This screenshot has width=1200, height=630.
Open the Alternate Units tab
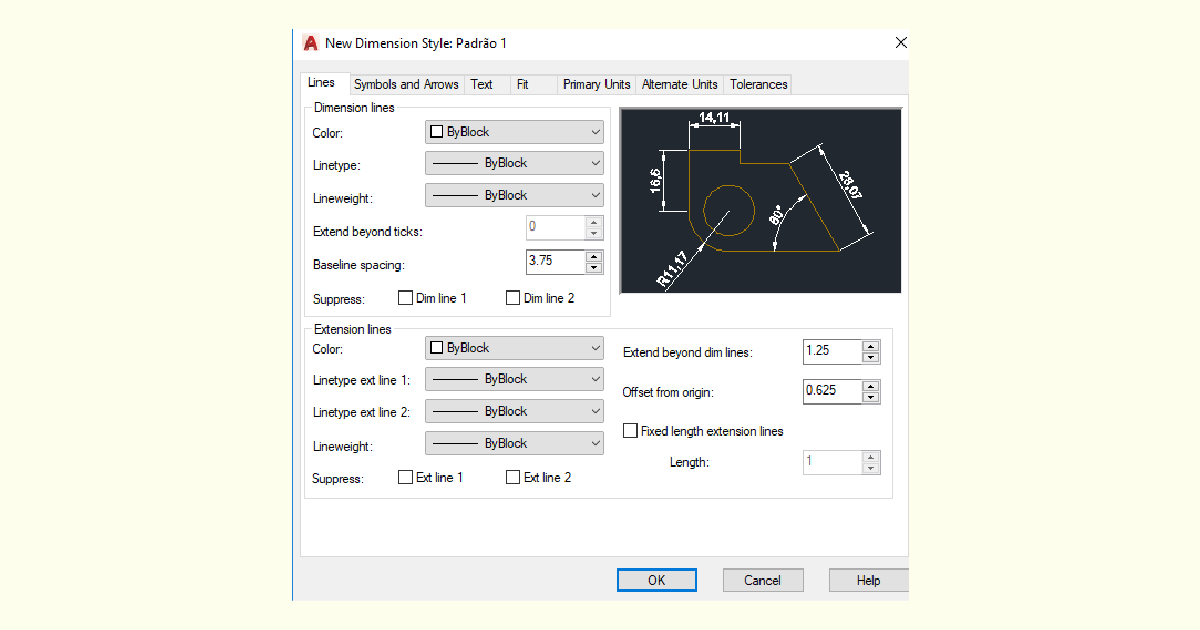(680, 85)
